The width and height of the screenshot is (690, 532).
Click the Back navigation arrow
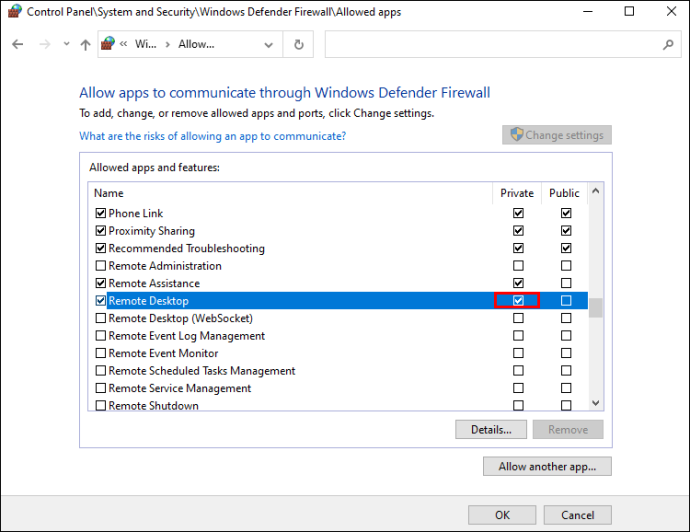[18, 44]
